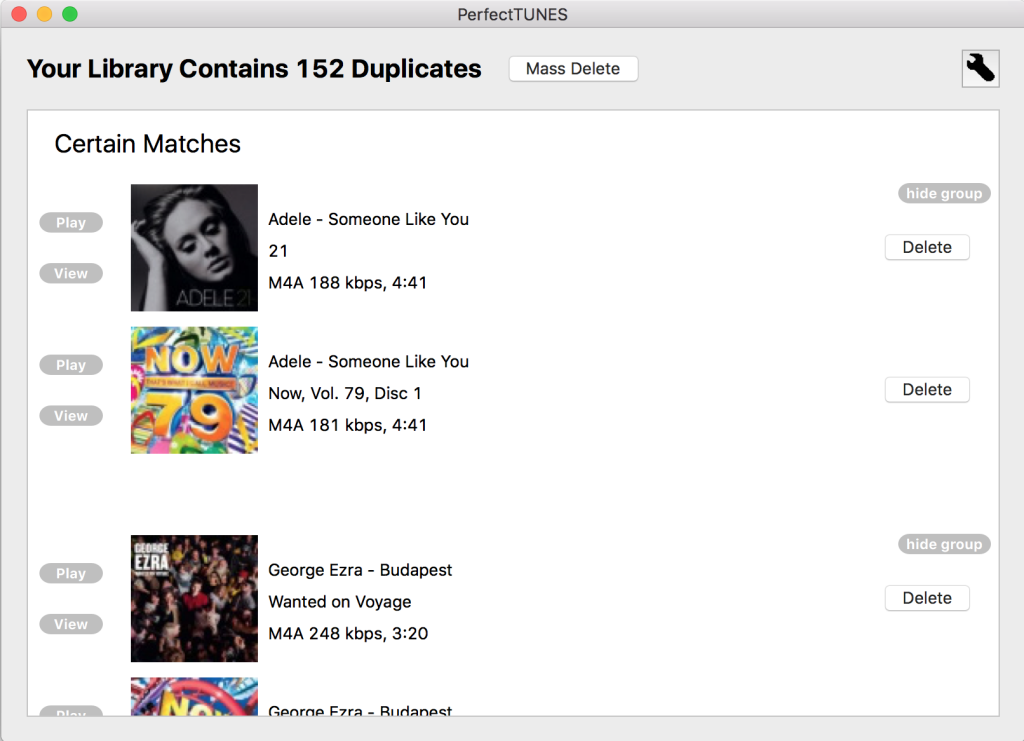The width and height of the screenshot is (1024, 741).
Task: Hide the George Ezra Budapest group
Action: (x=944, y=544)
